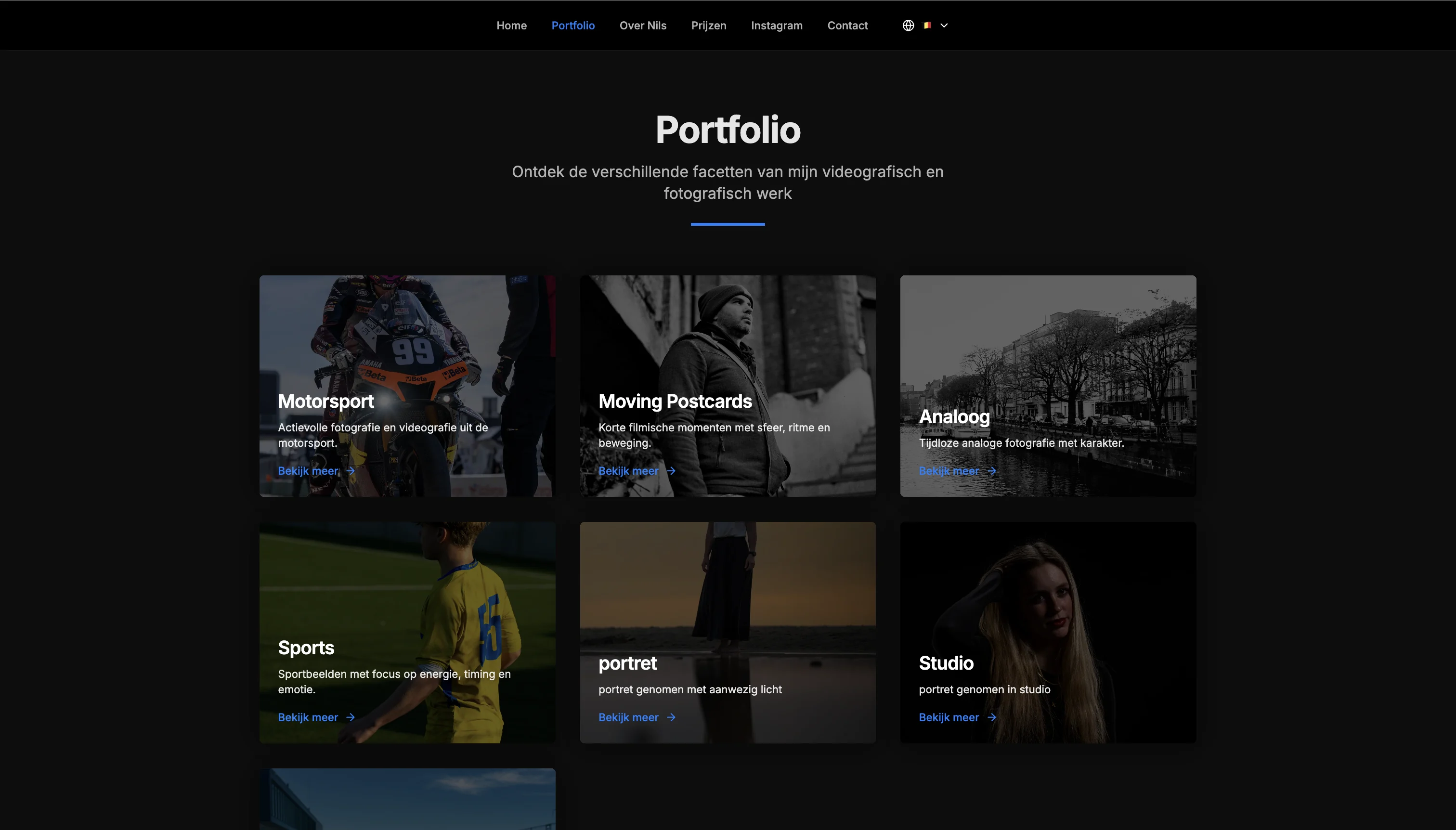
Task: Click the 'Actievolle fotografie' description text
Action: point(382,435)
